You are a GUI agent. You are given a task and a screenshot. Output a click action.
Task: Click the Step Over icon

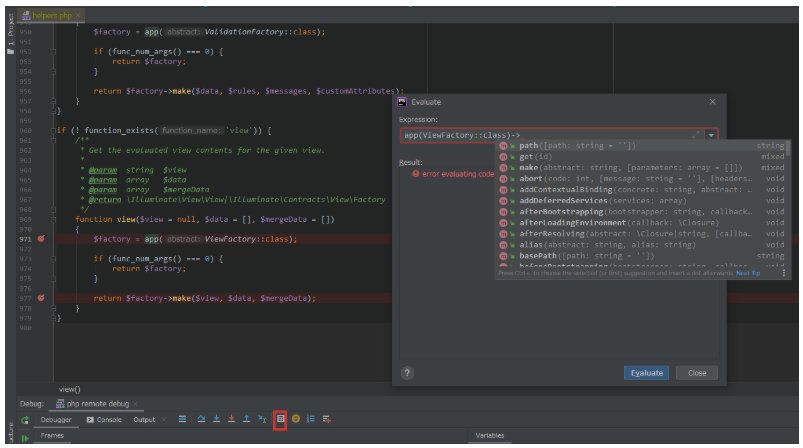point(201,419)
